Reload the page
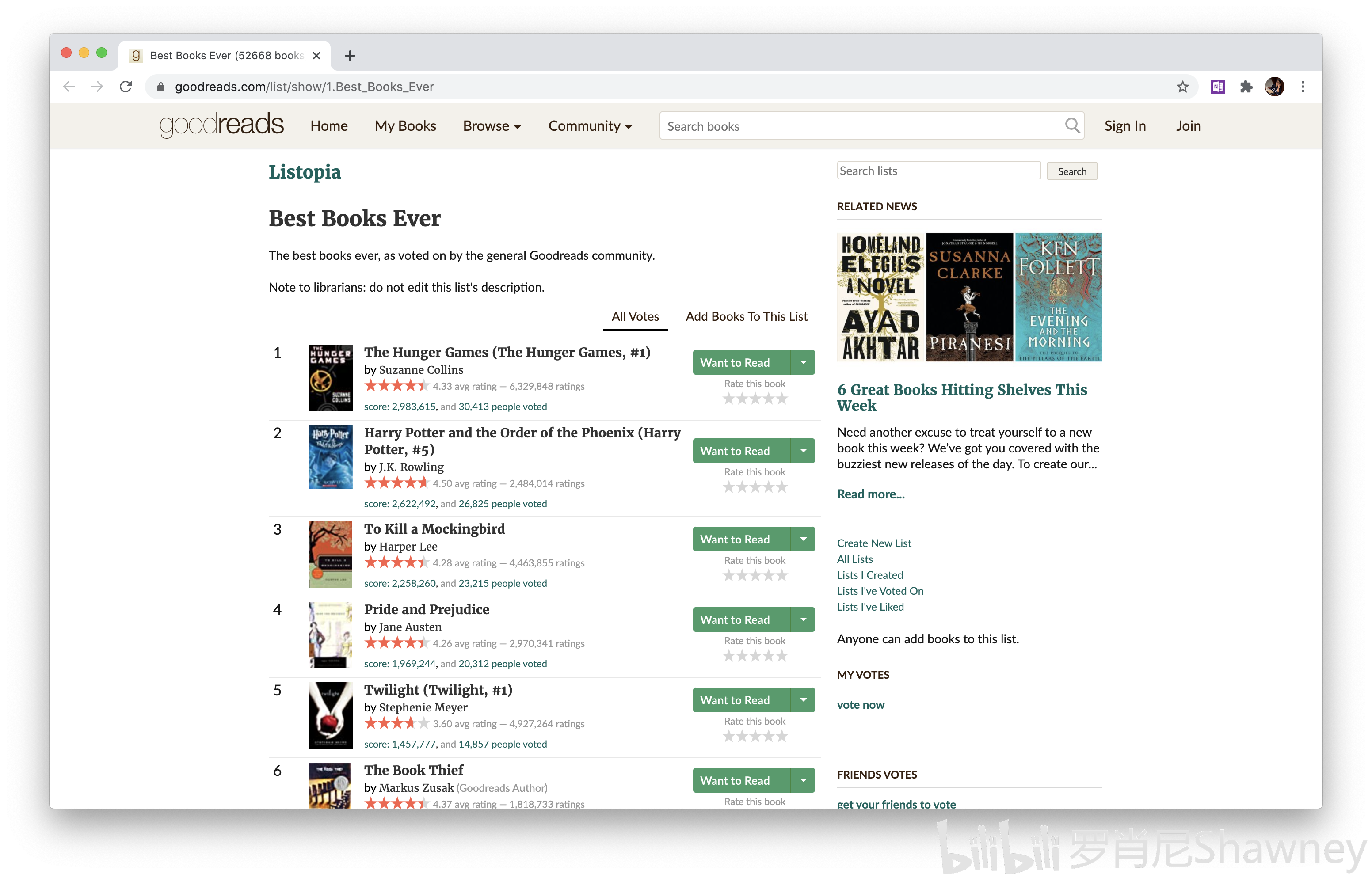This screenshot has height=874, width=1372. tap(126, 87)
